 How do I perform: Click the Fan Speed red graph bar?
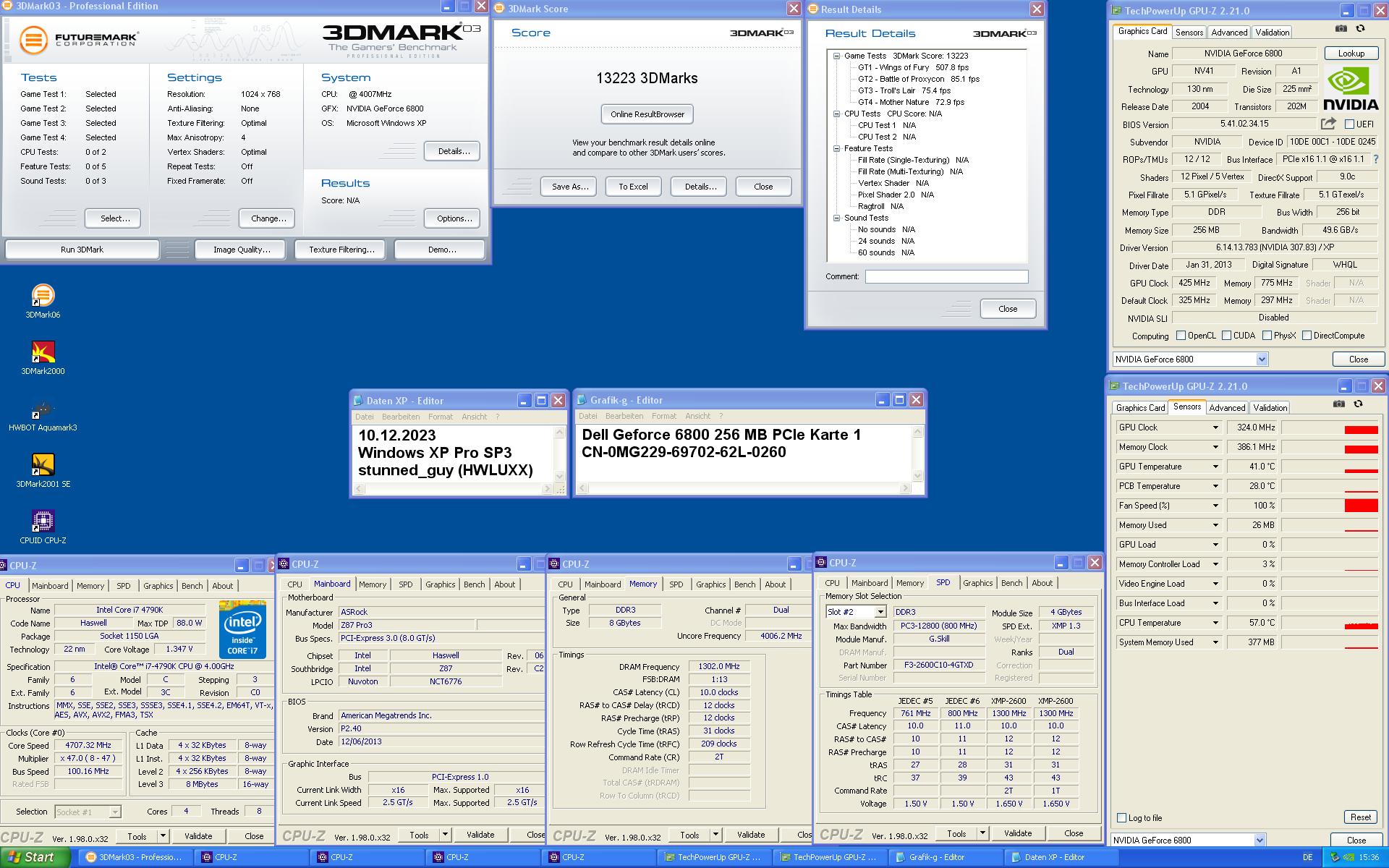(1361, 506)
